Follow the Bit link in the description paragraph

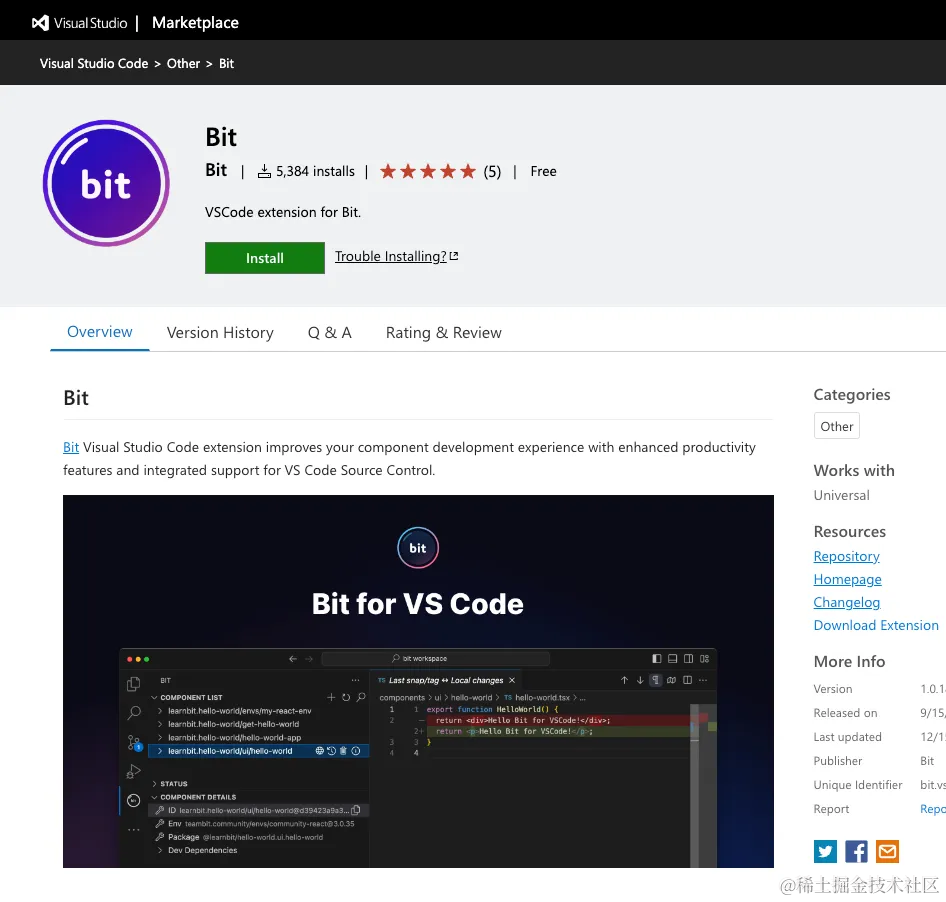71,447
